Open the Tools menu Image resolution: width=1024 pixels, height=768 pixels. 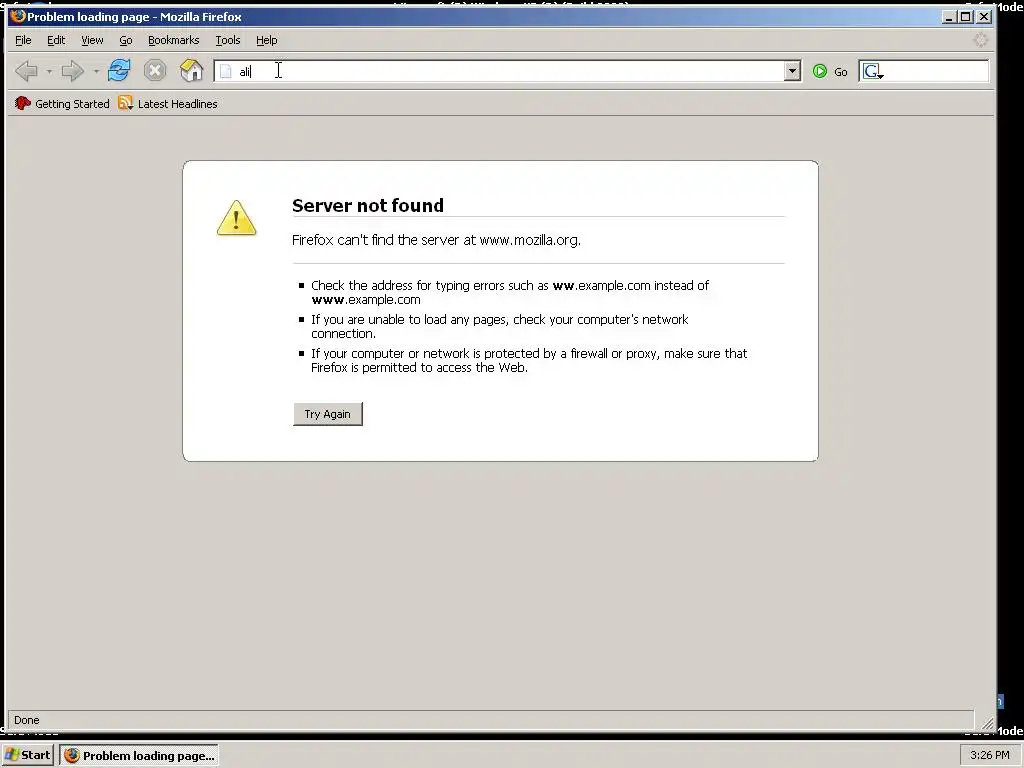tap(228, 40)
